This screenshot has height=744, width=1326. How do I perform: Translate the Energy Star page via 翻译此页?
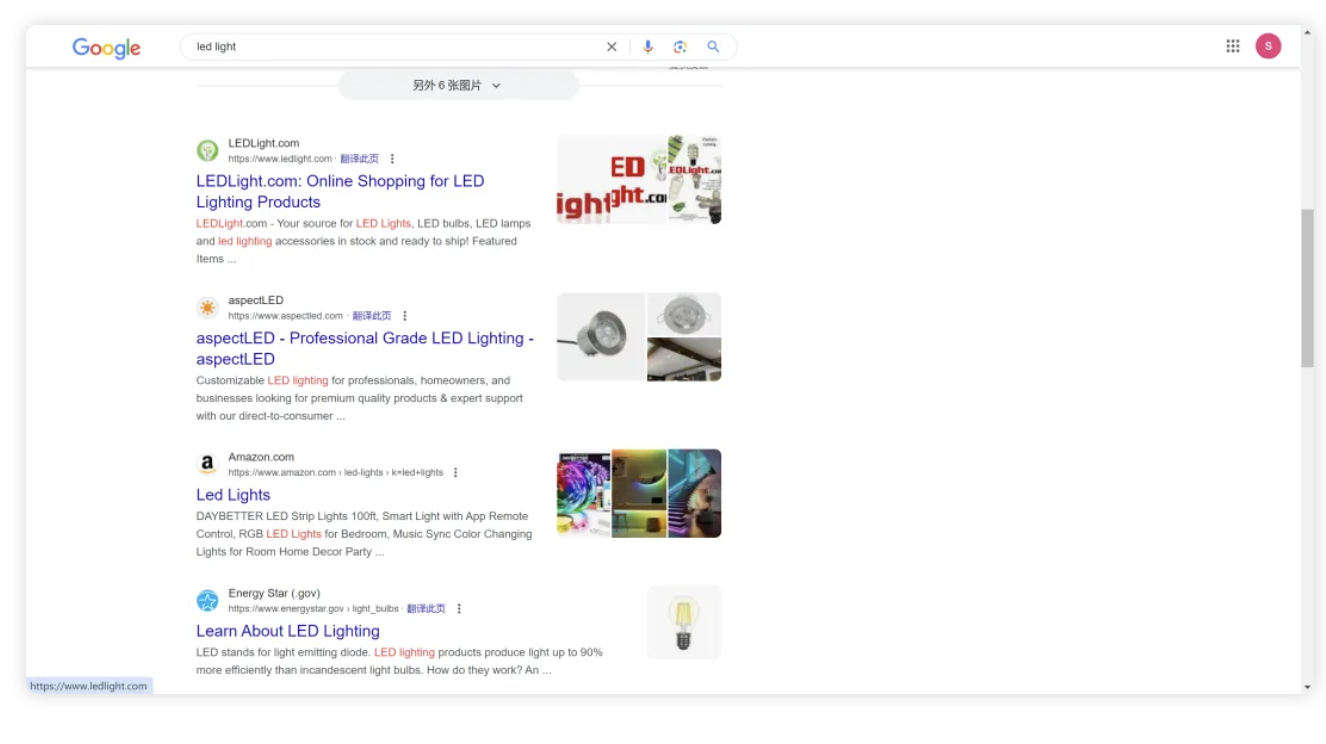click(x=426, y=609)
